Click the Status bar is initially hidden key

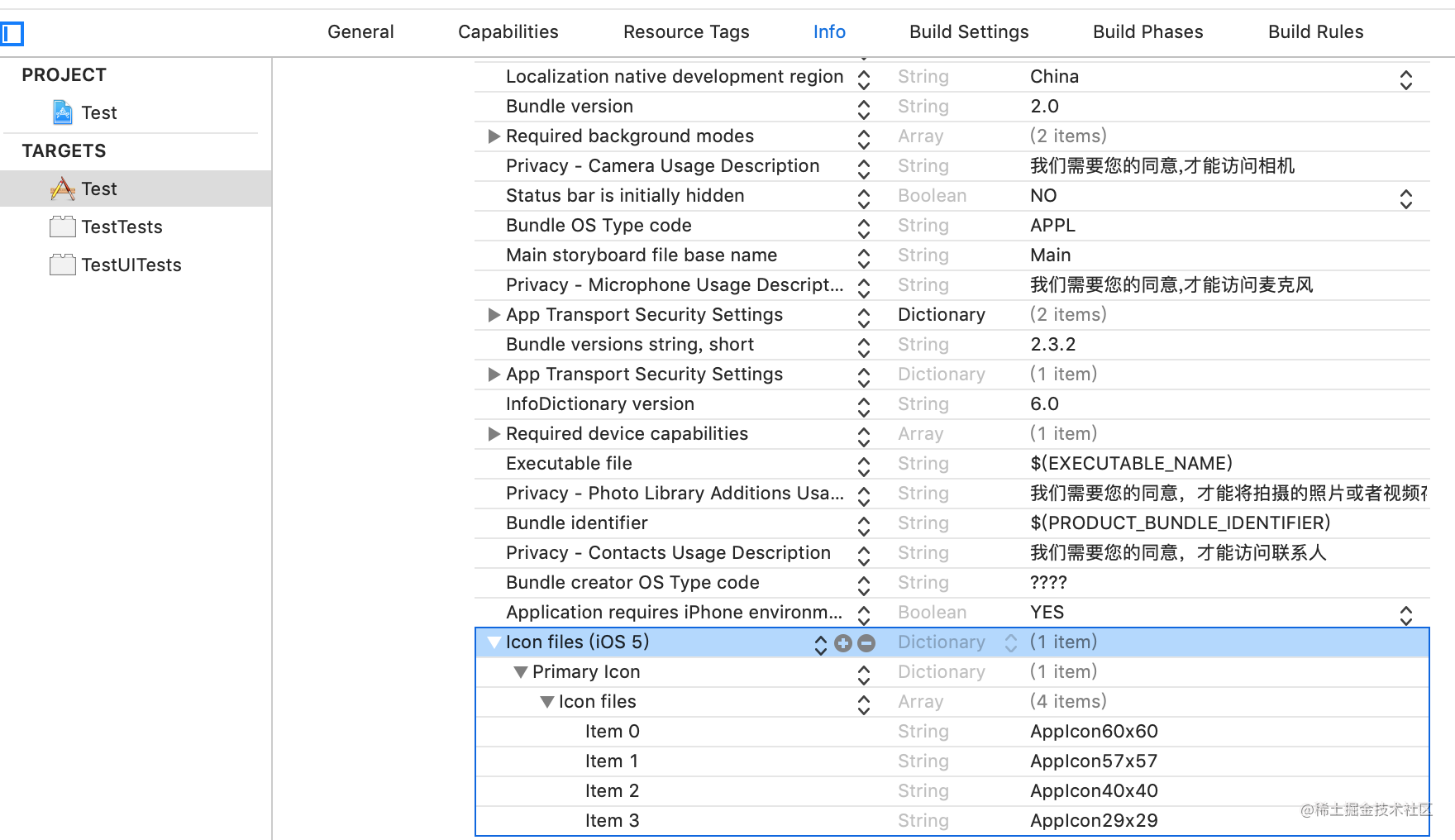(x=625, y=195)
